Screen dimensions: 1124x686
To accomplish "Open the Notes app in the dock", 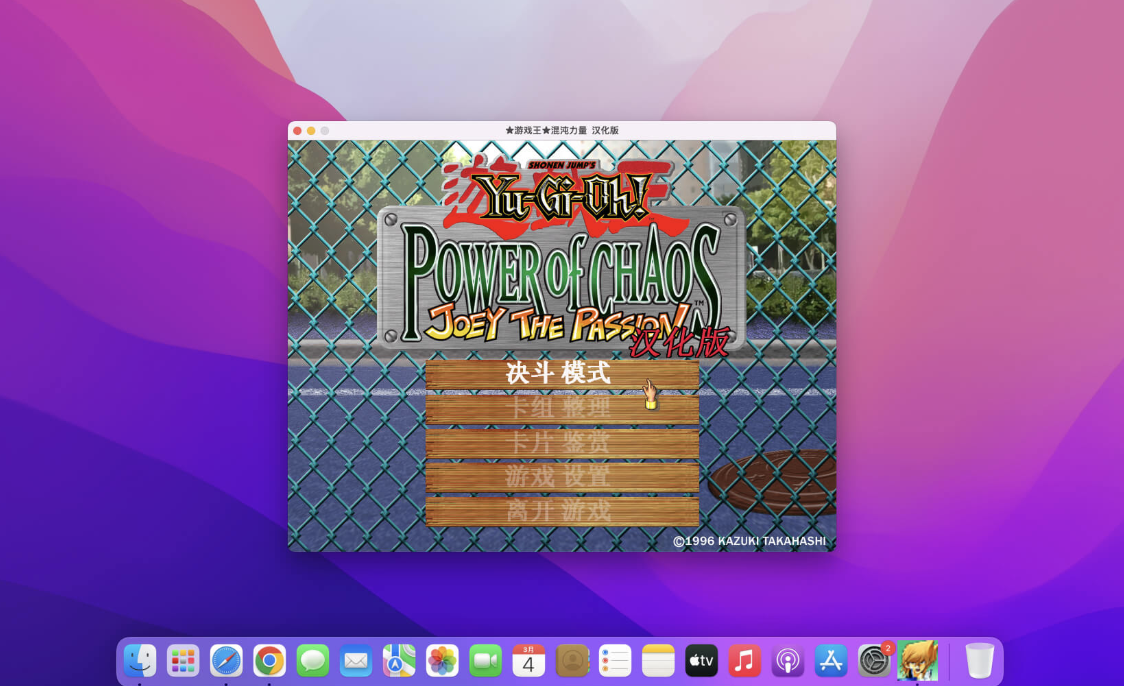I will pyautogui.click(x=658, y=660).
